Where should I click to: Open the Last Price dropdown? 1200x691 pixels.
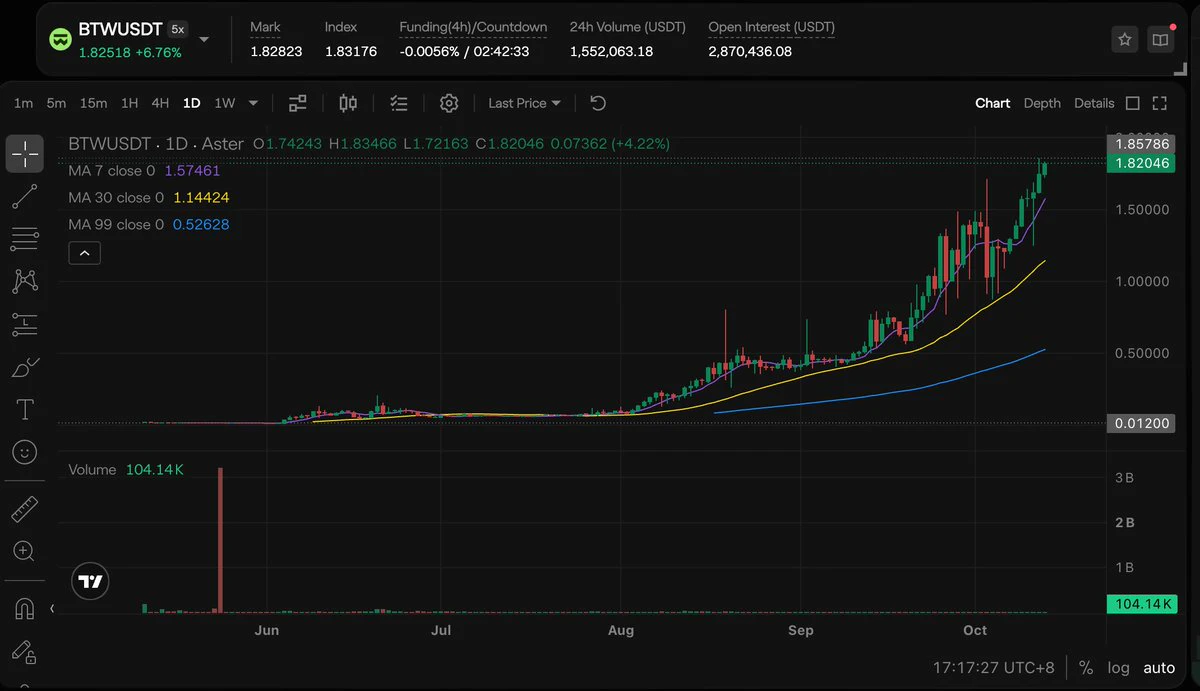[x=525, y=103]
